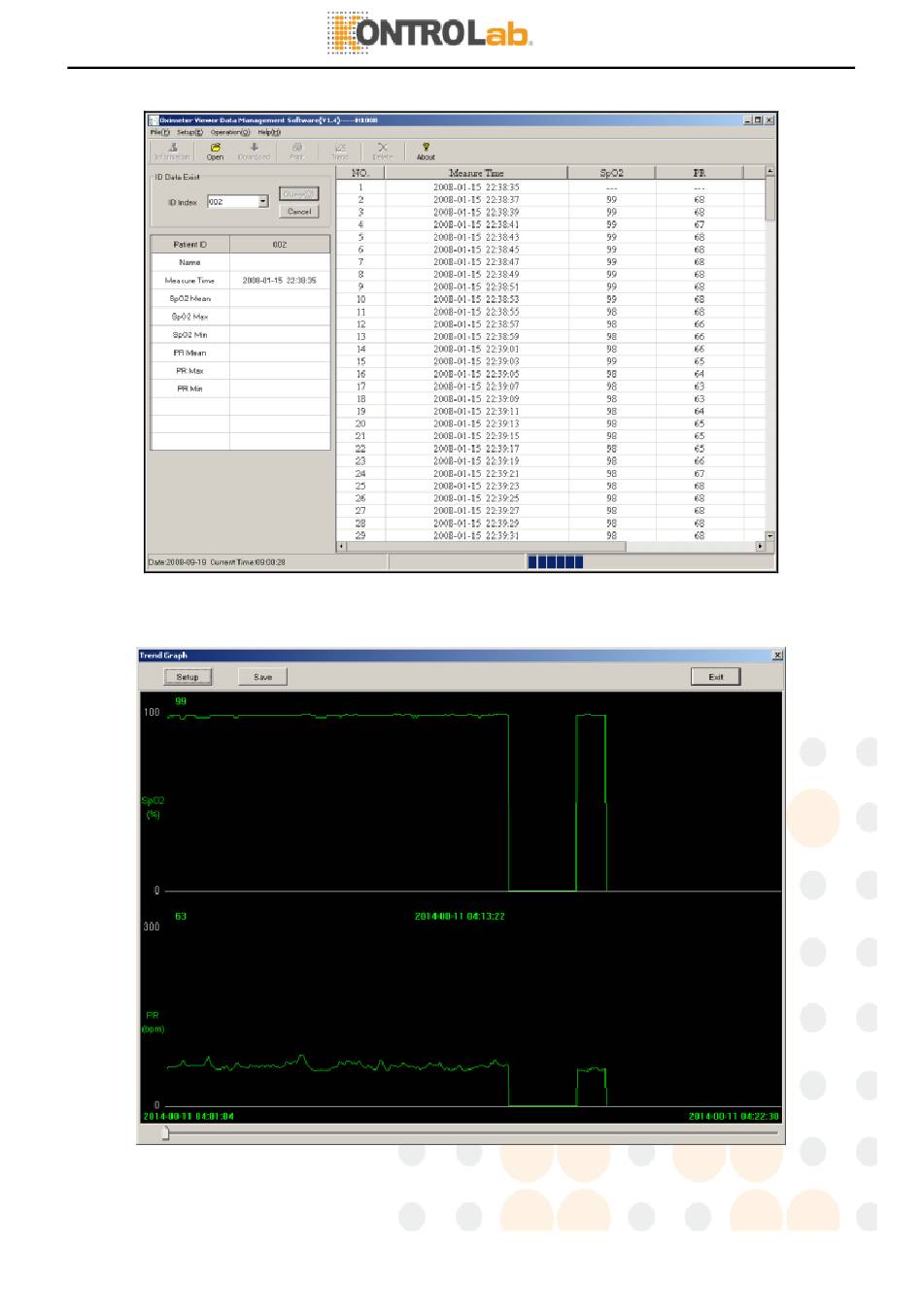Select row with time 22:39:07
Screen dimensions: 923x1316
pos(550,387)
